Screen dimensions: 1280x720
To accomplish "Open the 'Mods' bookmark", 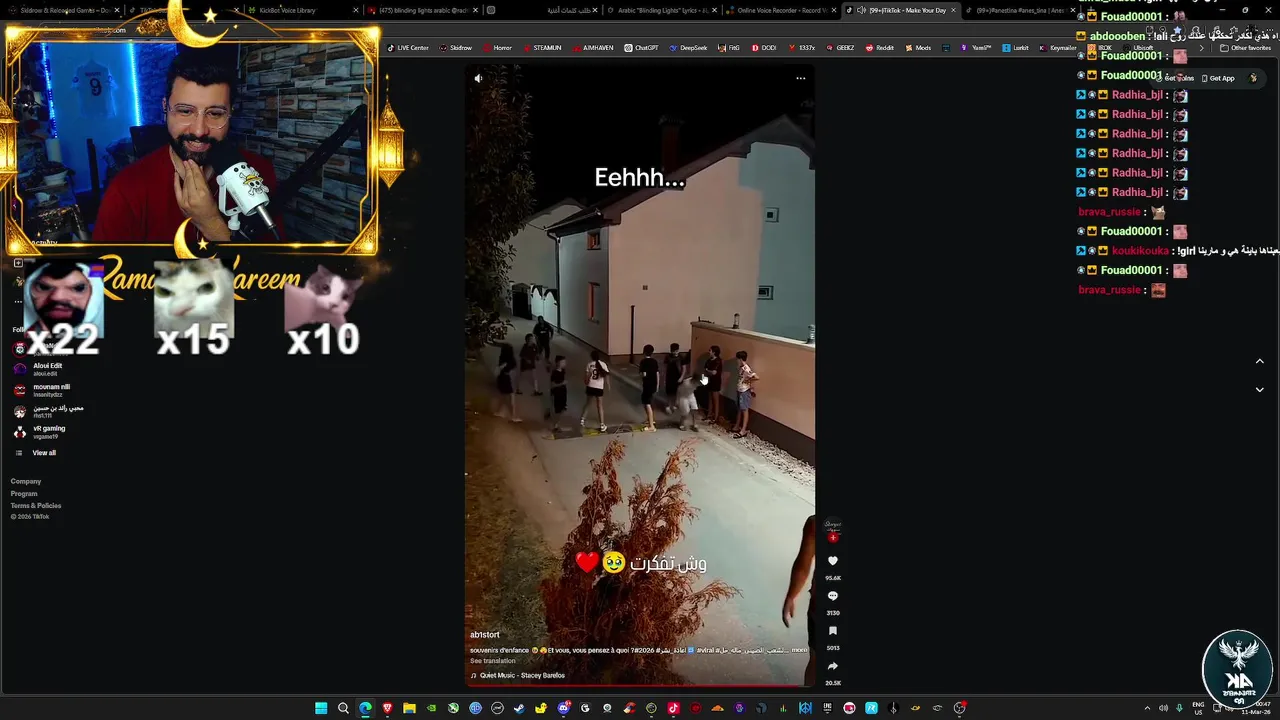I will (918, 48).
